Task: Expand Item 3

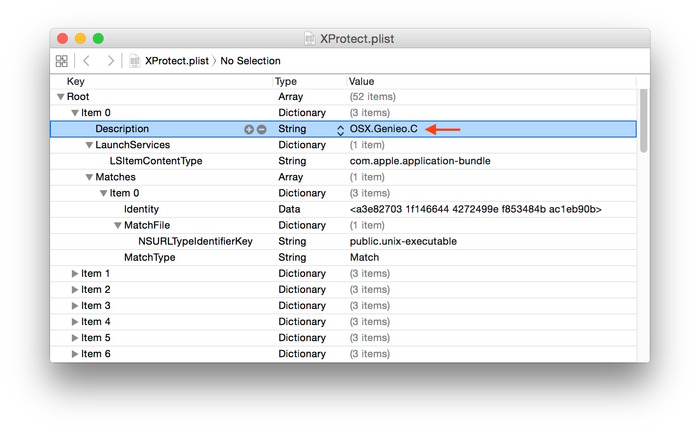Action: coord(75,306)
